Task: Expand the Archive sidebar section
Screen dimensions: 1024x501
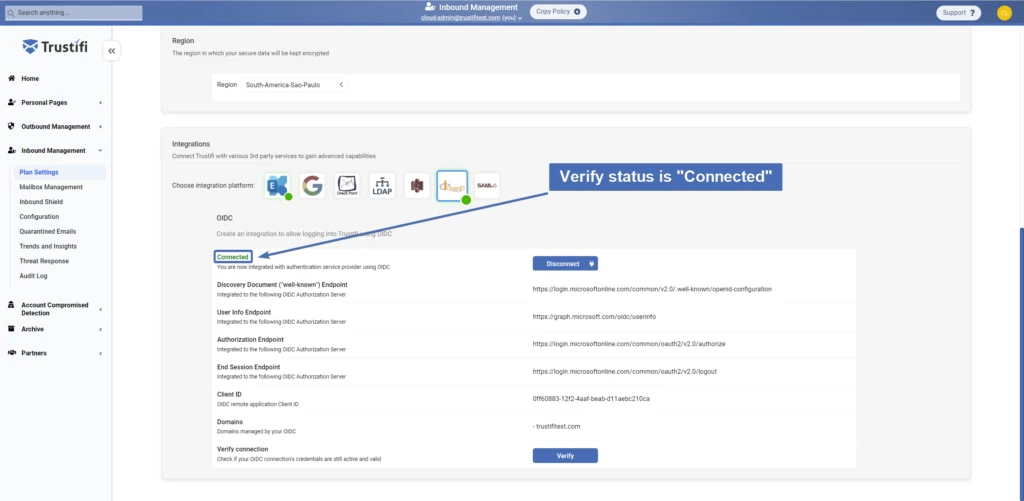Action: (55, 329)
